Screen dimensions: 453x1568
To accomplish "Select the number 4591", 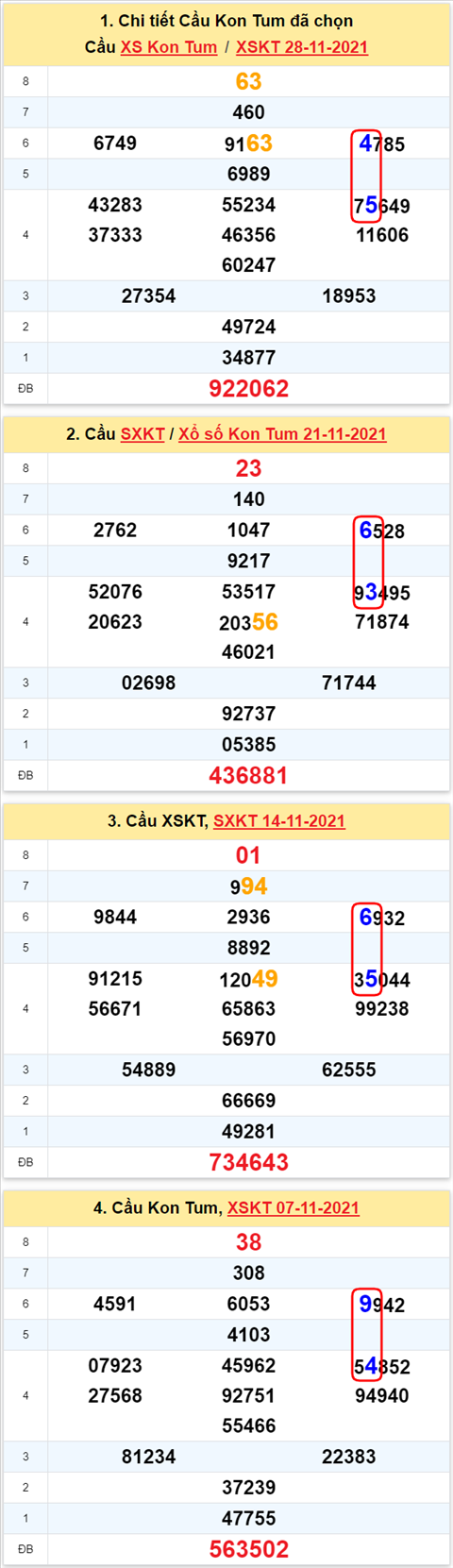I will (115, 1305).
